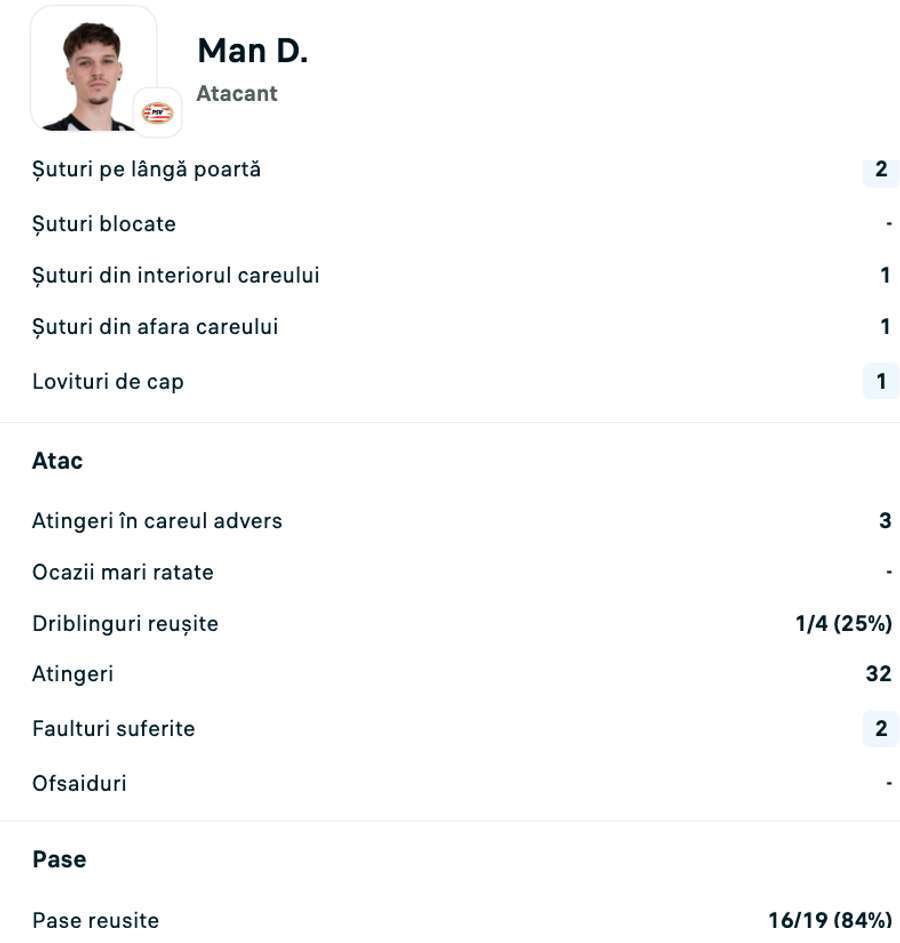
Task: Click the highlighted value 1 for headers
Action: 881,381
